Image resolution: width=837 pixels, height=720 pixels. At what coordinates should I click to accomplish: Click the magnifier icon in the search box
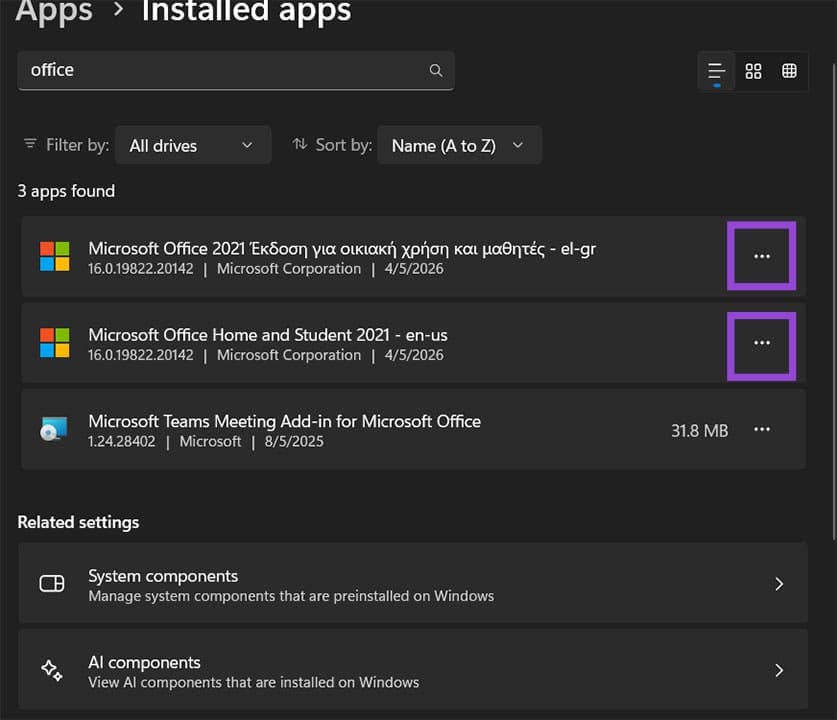click(x=435, y=71)
